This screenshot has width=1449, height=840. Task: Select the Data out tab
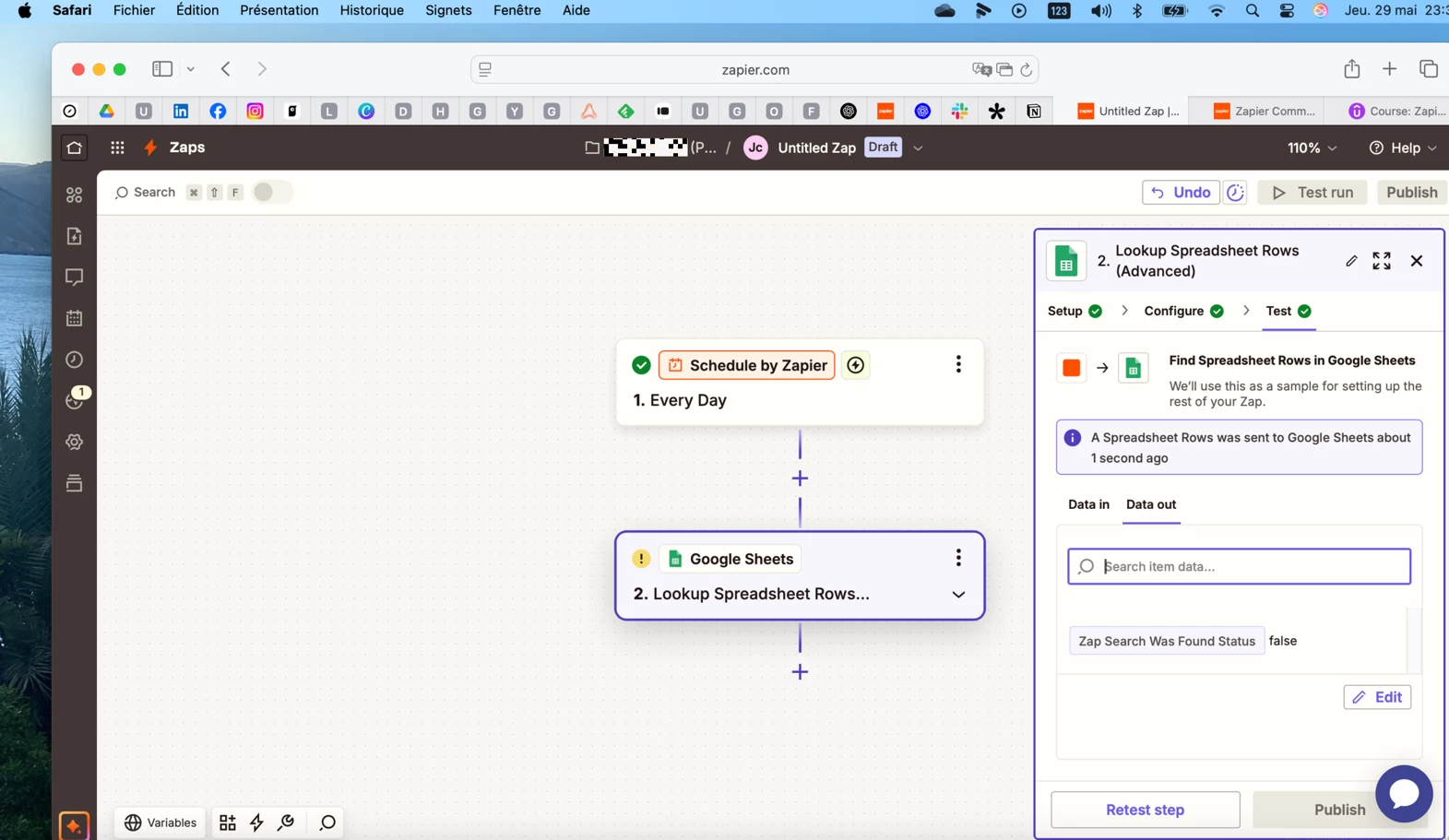pos(1151,504)
